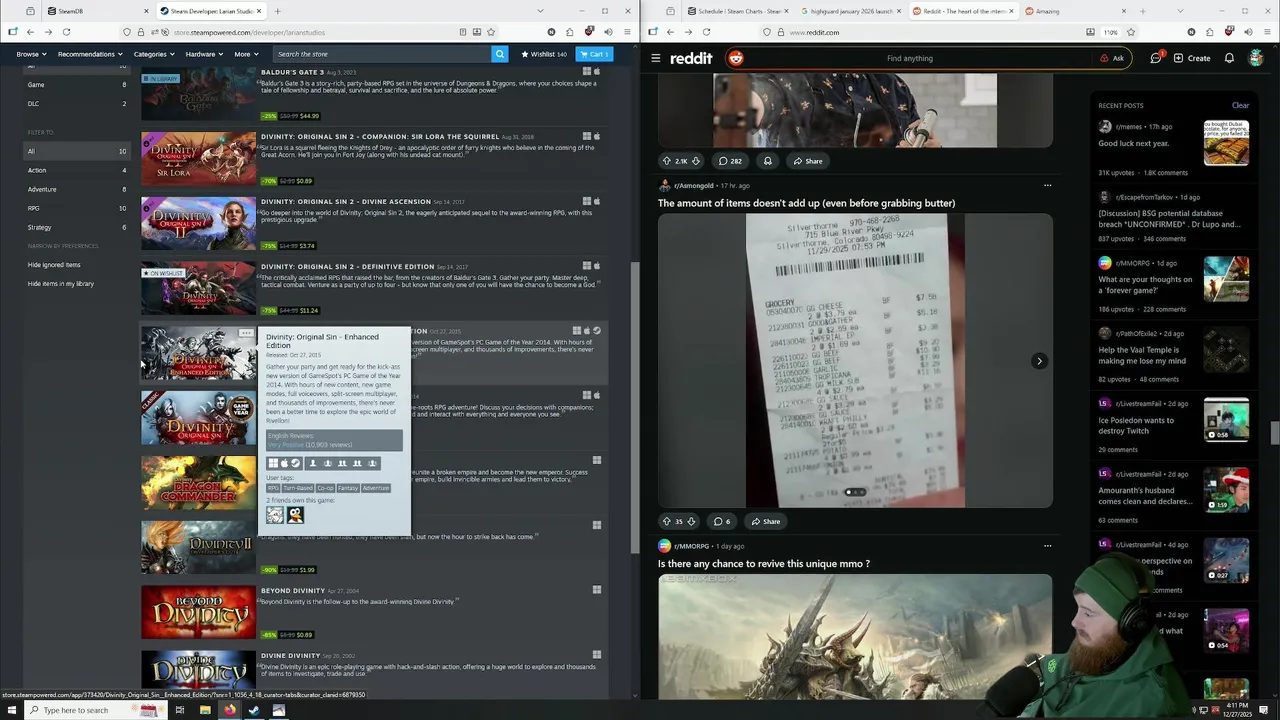This screenshot has height=720, width=1280.
Task: Go to next image in receipt gallery
Action: coord(1039,361)
